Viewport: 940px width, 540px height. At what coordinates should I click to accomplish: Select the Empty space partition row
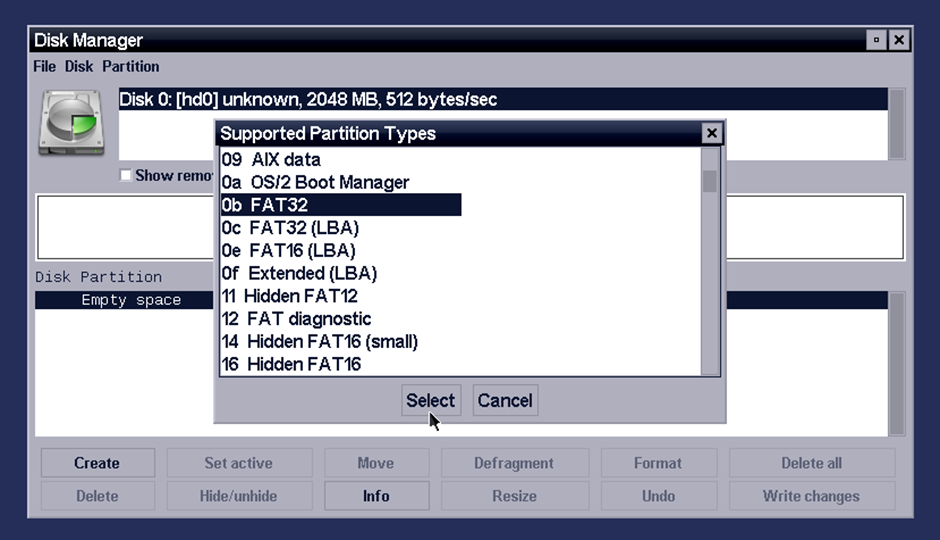coord(461,300)
